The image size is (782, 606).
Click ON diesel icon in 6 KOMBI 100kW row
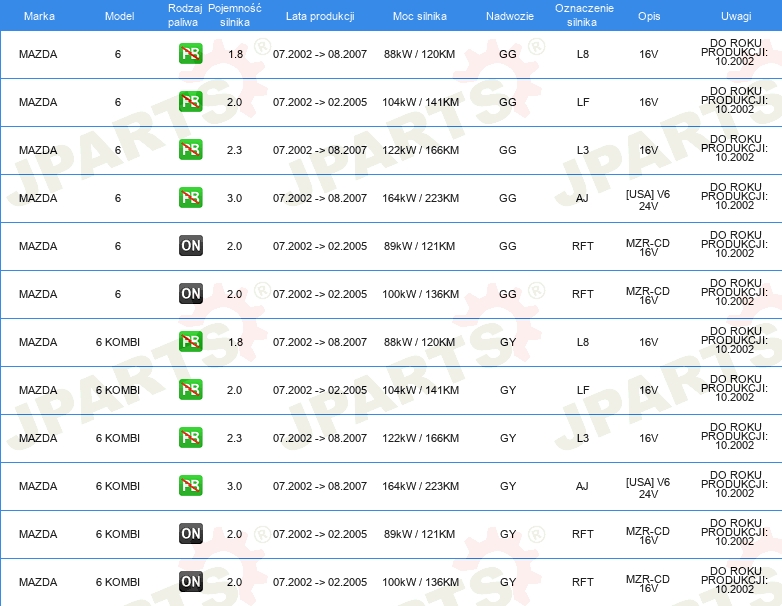pos(191,581)
